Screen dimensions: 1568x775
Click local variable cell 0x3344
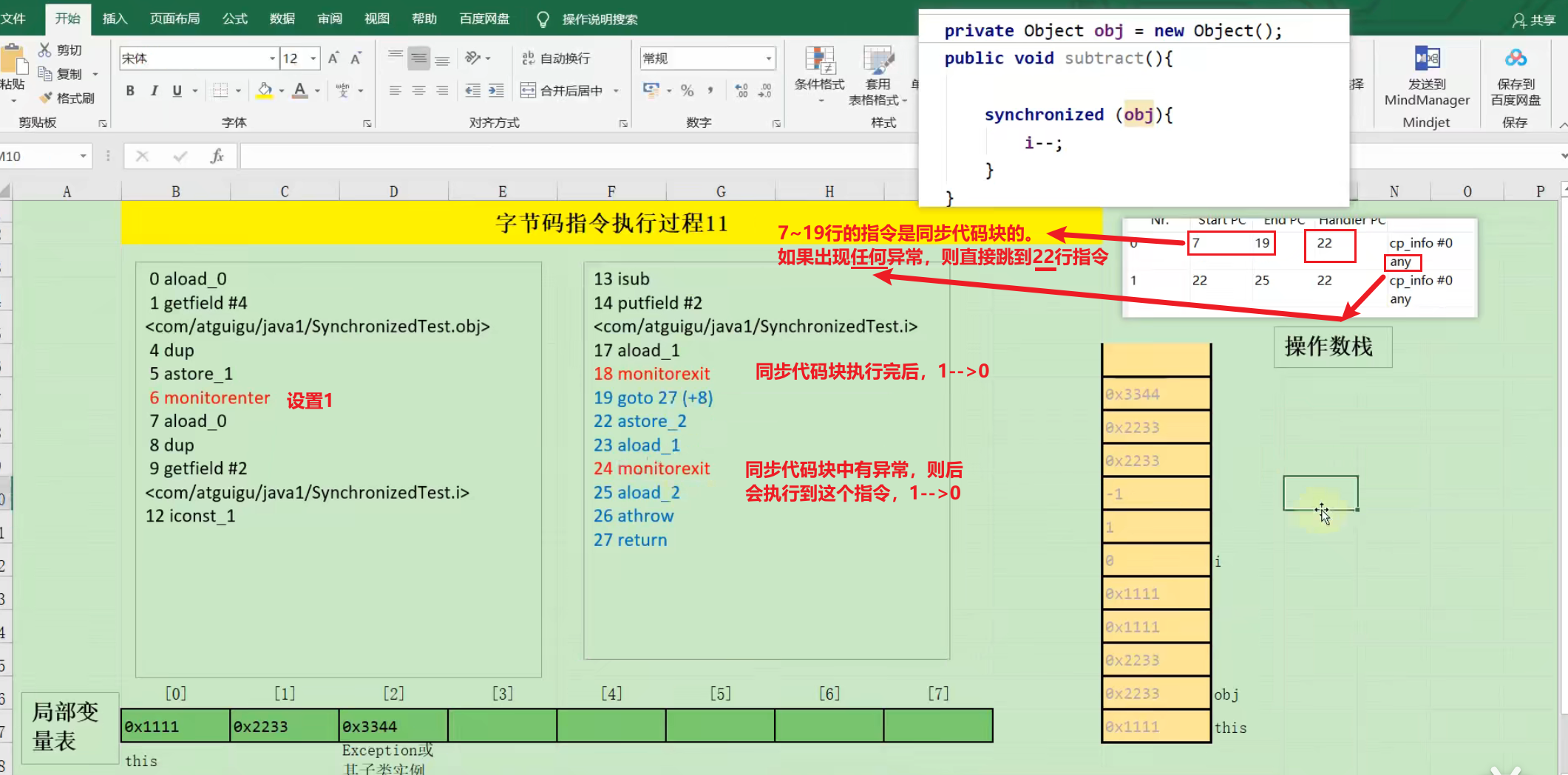pyautogui.click(x=393, y=726)
